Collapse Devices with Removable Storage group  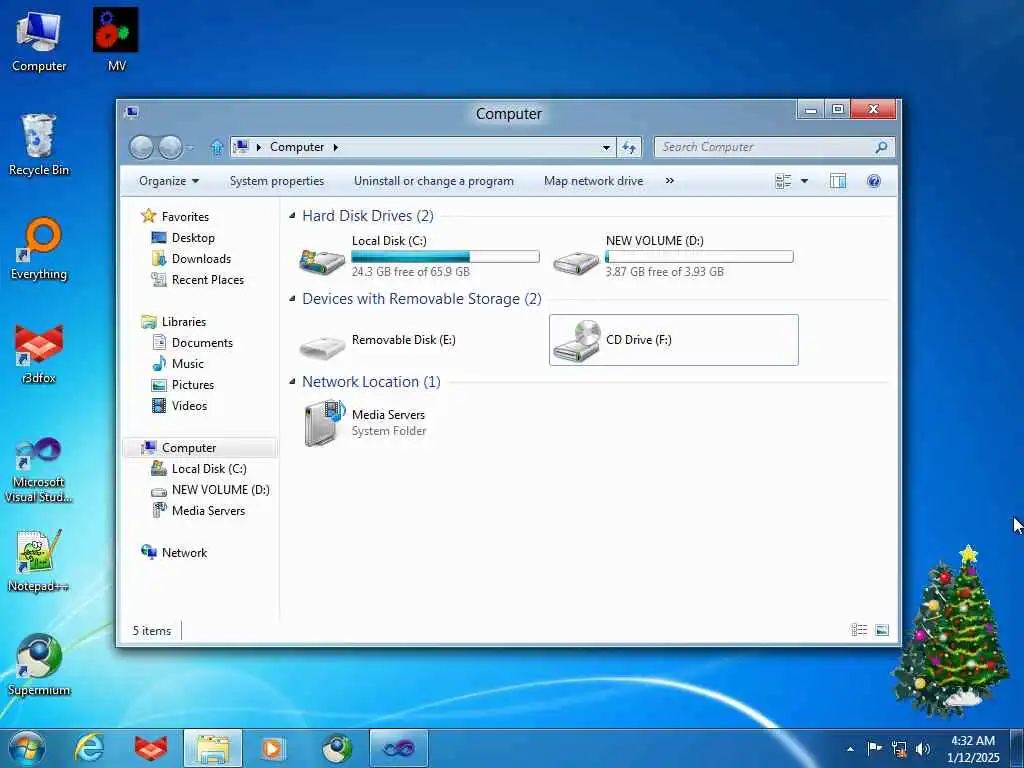click(293, 298)
